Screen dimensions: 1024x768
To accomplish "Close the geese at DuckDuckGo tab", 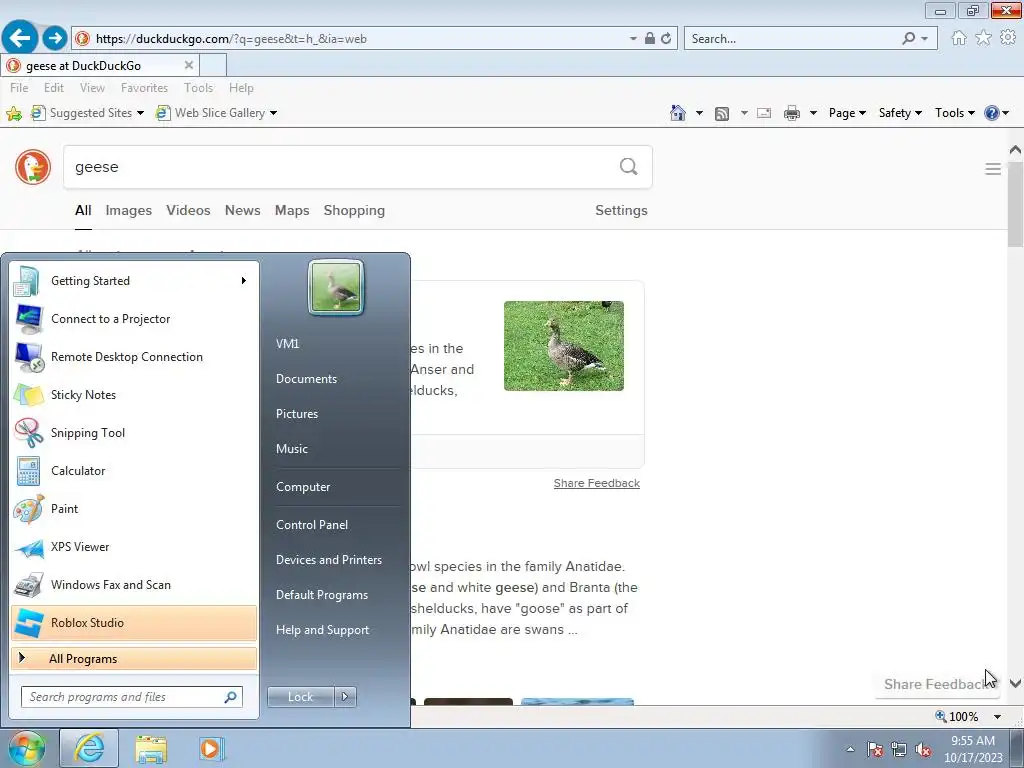I will (189, 65).
